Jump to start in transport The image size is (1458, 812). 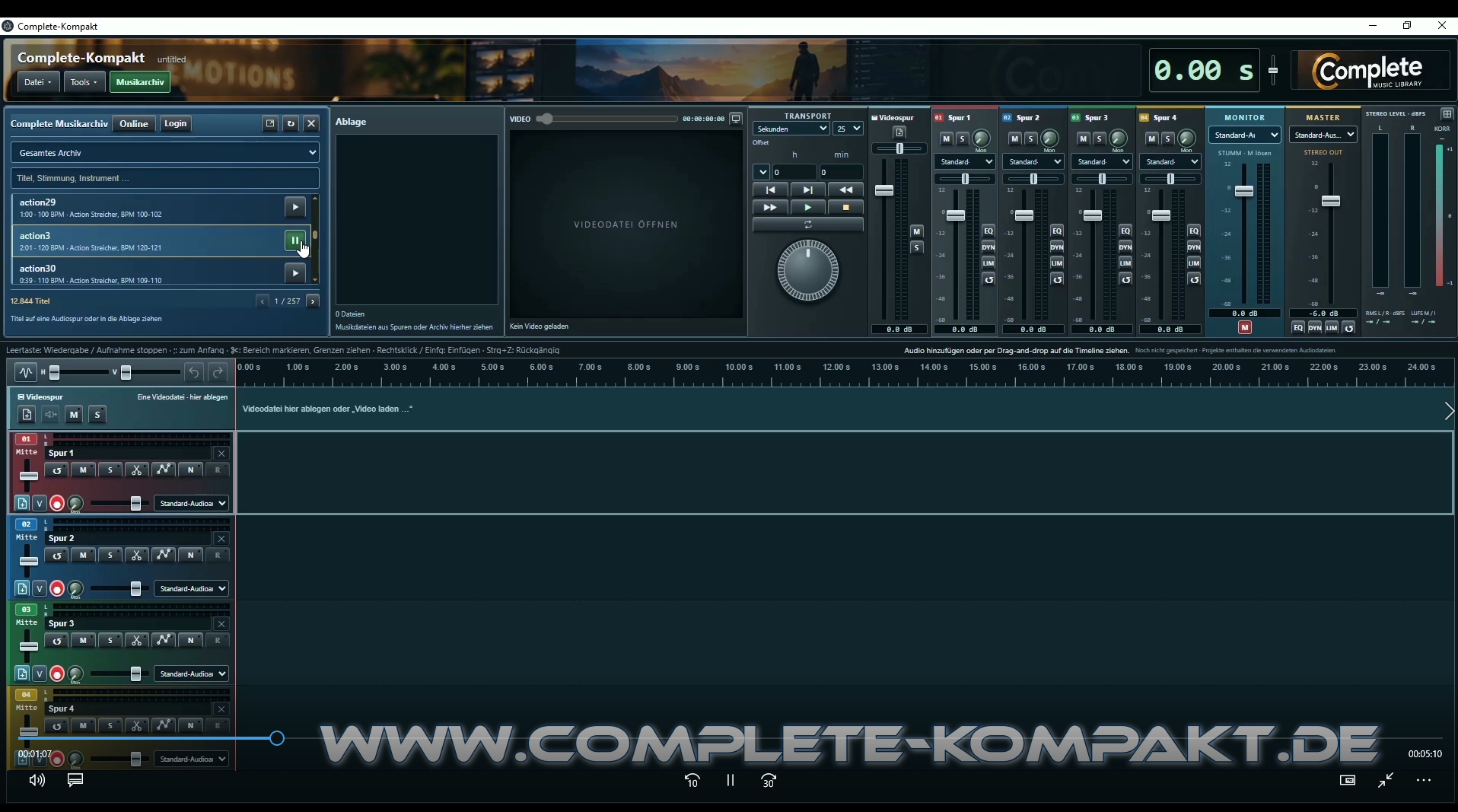point(770,190)
